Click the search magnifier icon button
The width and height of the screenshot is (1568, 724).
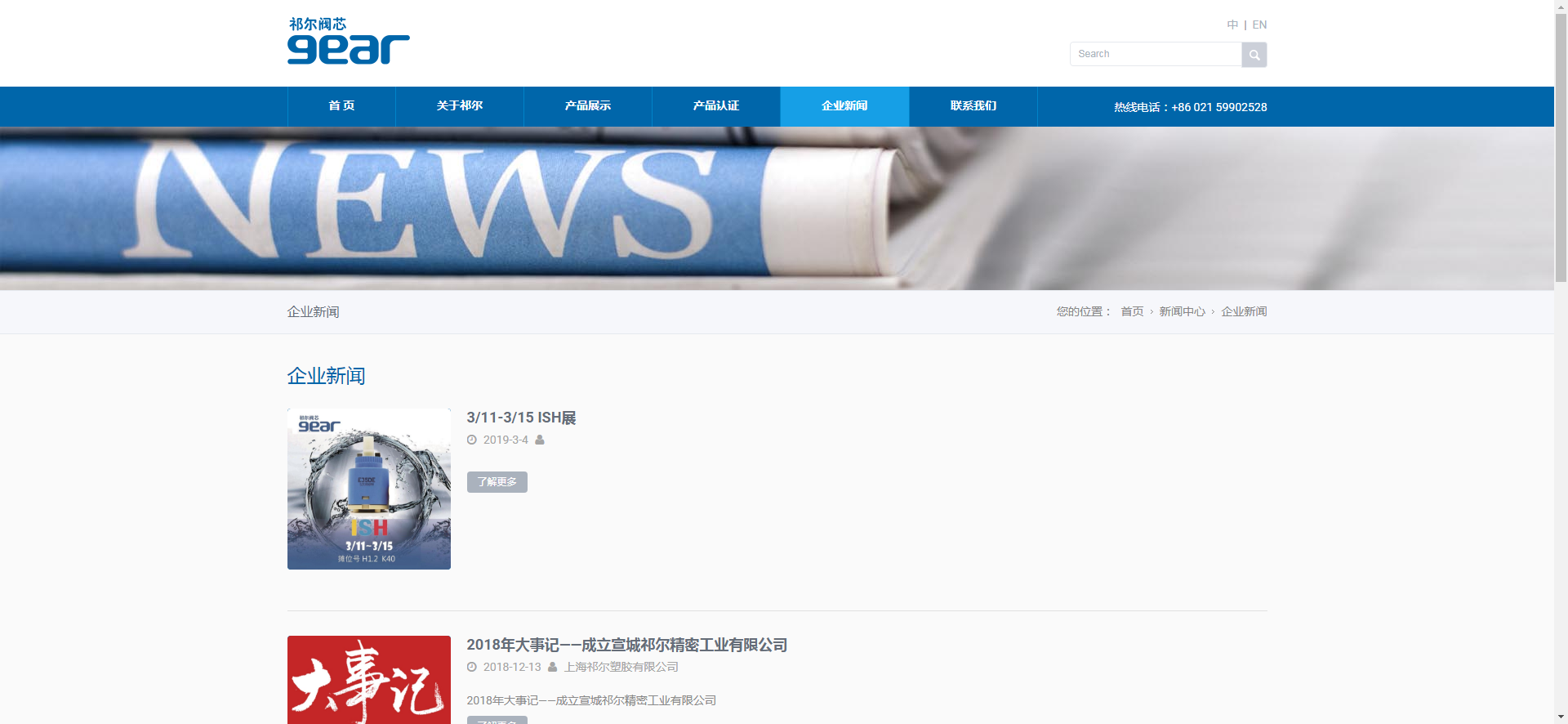1254,55
